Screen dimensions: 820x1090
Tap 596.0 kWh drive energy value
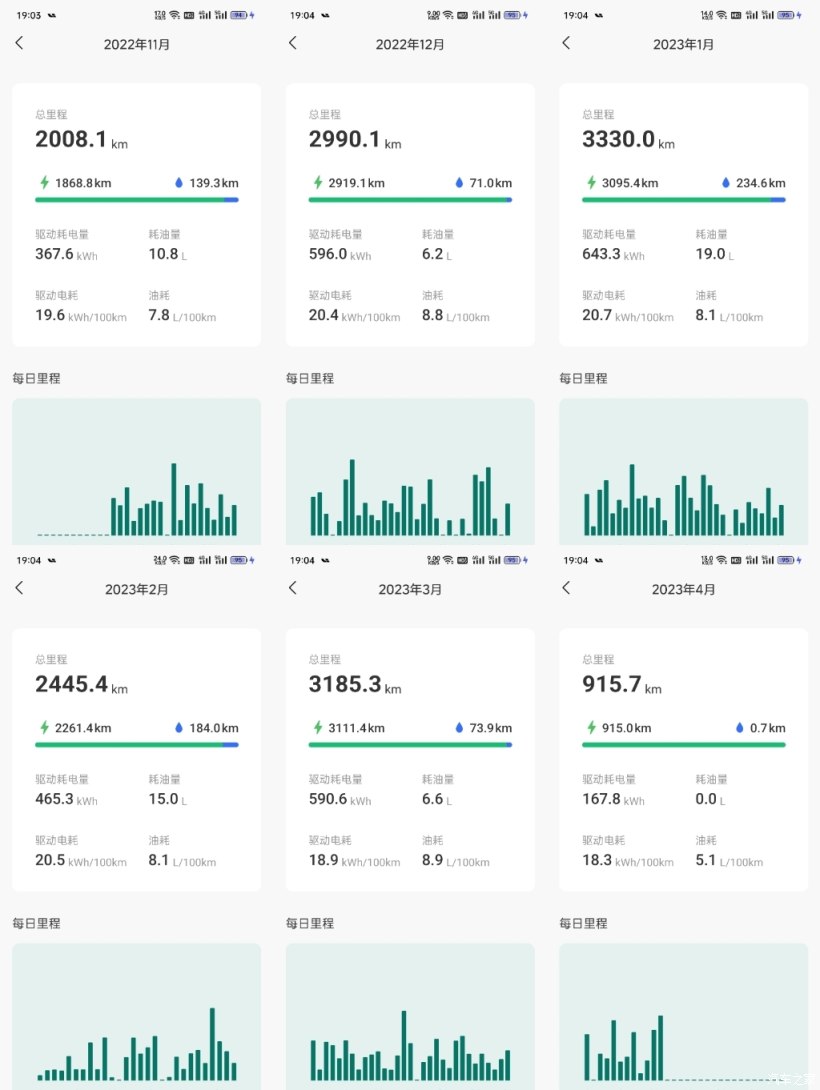340,254
